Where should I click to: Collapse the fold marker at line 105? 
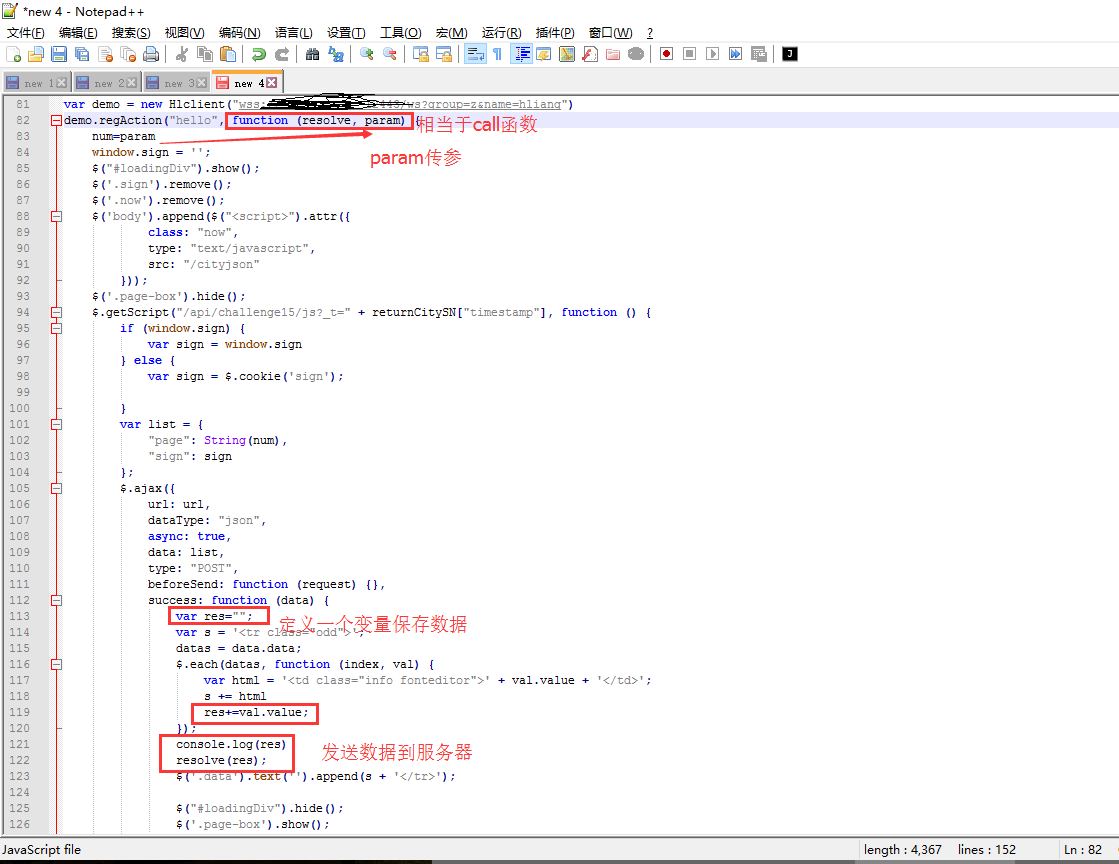coord(56,489)
